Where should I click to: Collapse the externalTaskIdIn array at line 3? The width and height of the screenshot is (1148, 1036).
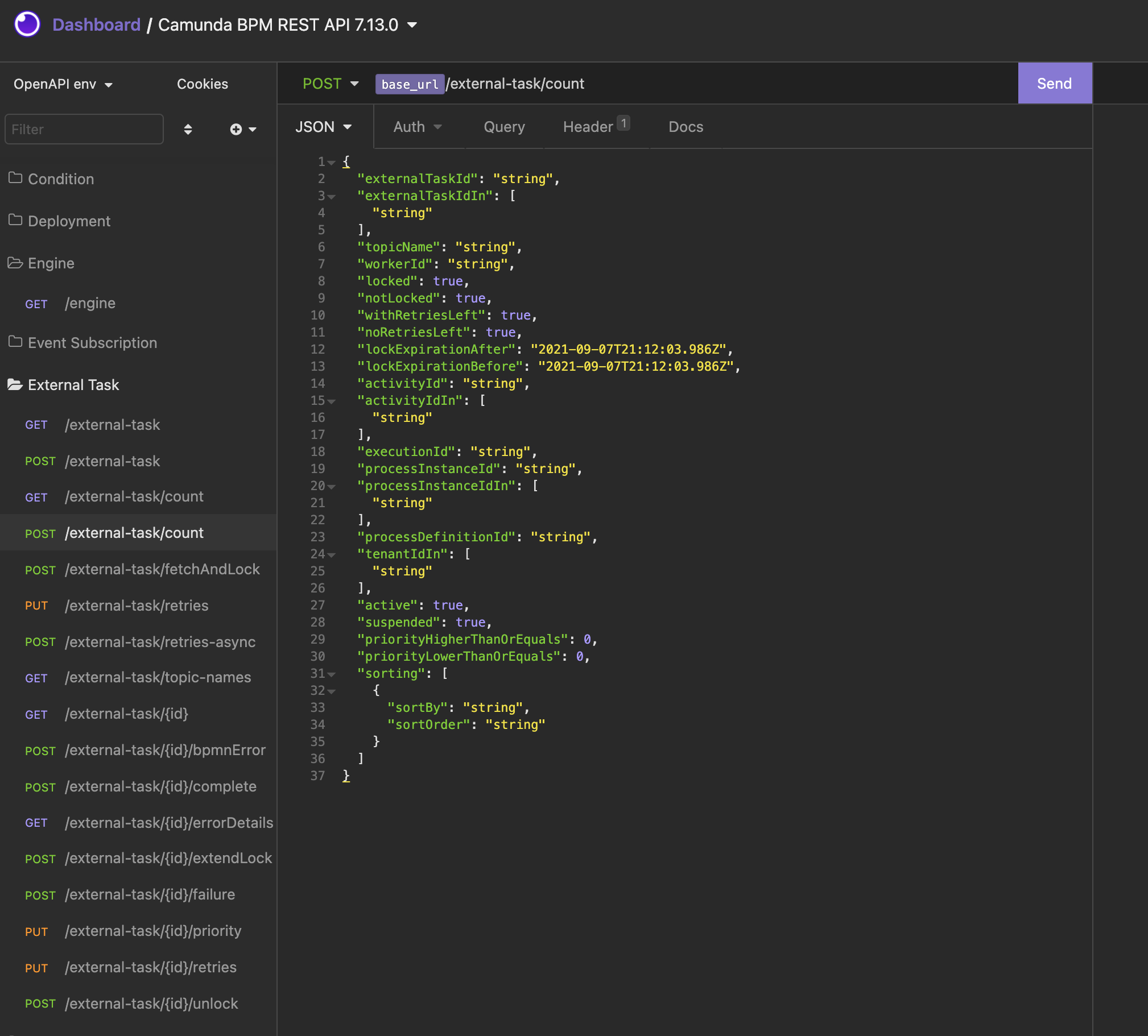click(332, 197)
